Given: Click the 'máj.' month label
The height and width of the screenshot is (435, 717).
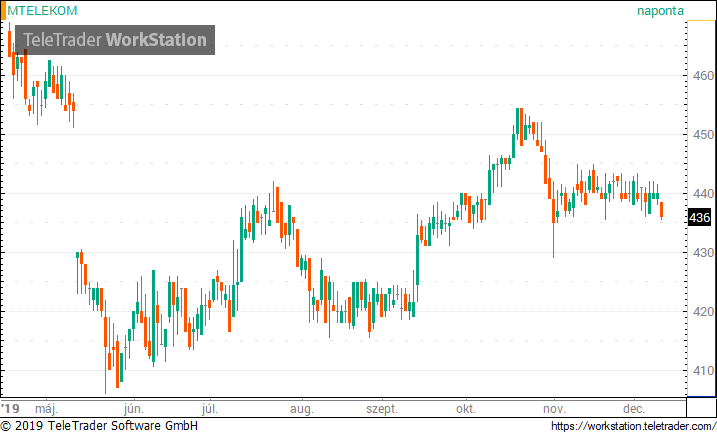Looking at the screenshot, I should pos(47,408).
